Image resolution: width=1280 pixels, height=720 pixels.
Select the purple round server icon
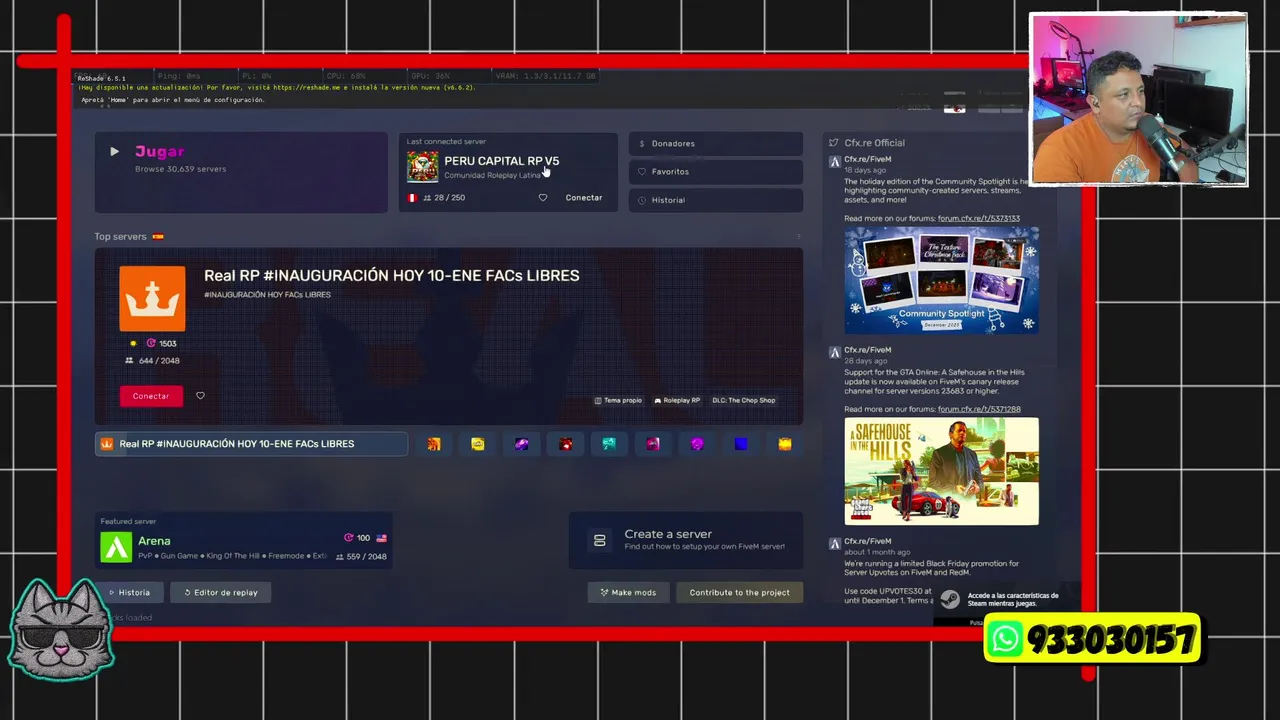(x=697, y=444)
